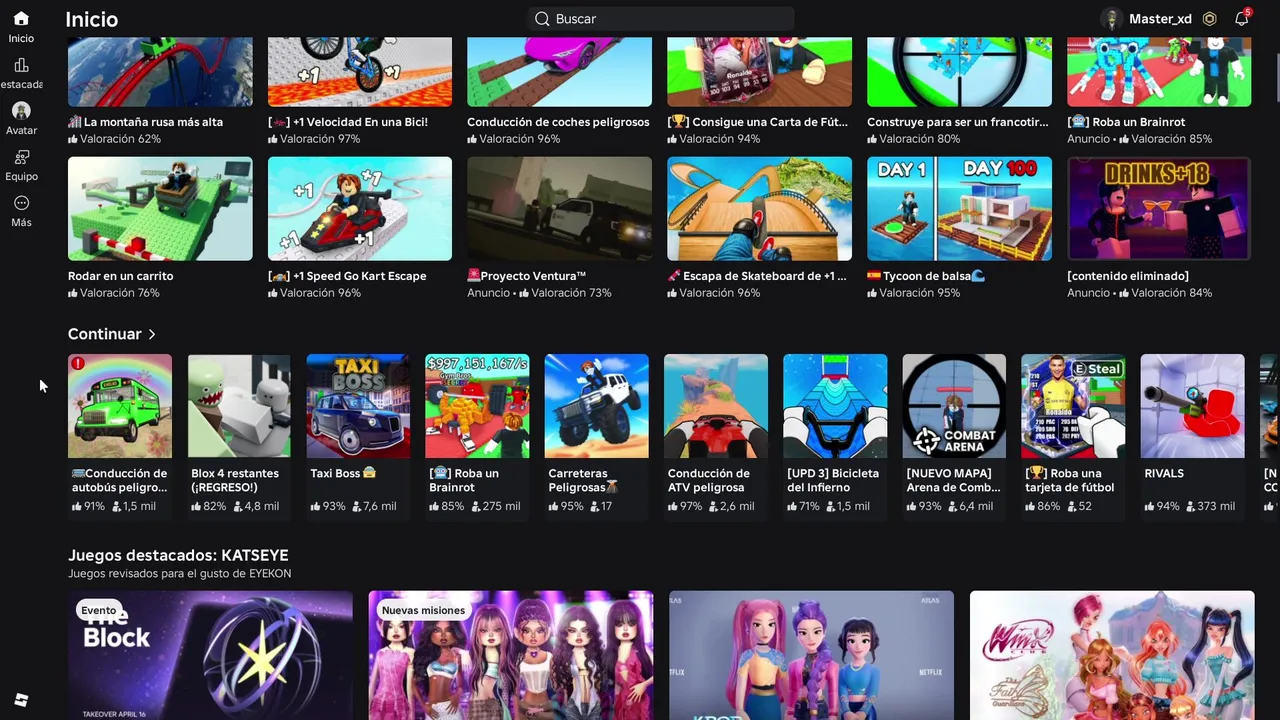Screen dimensions: 1280x720
Task: Open Bicicleta del Infierno in Continuar
Action: (835, 435)
